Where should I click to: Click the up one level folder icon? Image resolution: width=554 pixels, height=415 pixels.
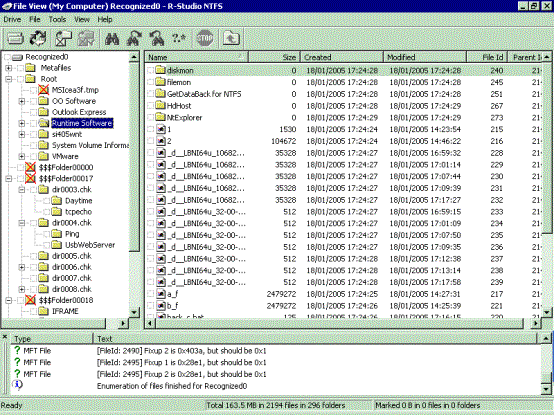(231, 38)
